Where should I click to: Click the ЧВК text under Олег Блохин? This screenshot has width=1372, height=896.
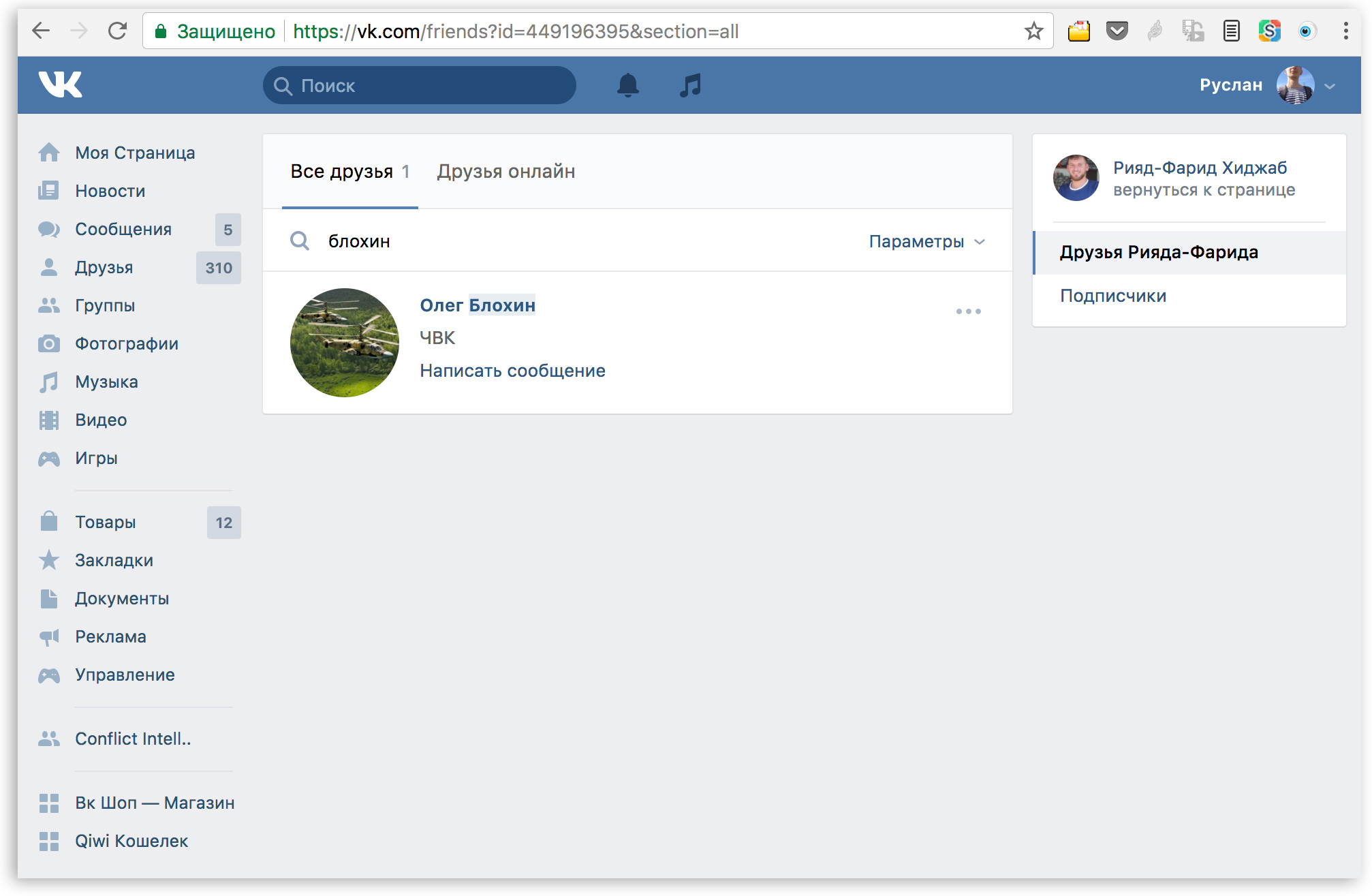point(437,338)
